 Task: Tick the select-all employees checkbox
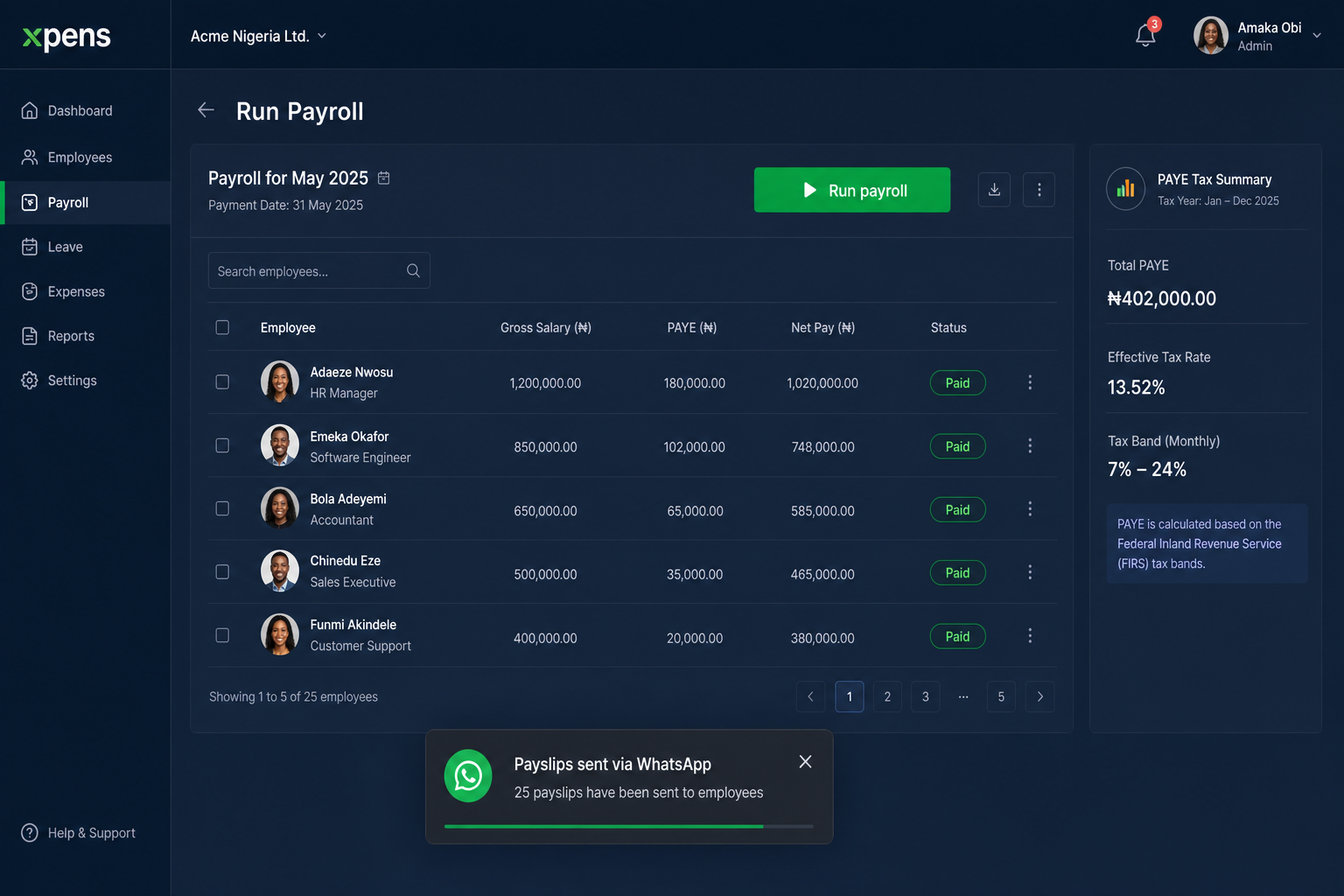(x=222, y=327)
